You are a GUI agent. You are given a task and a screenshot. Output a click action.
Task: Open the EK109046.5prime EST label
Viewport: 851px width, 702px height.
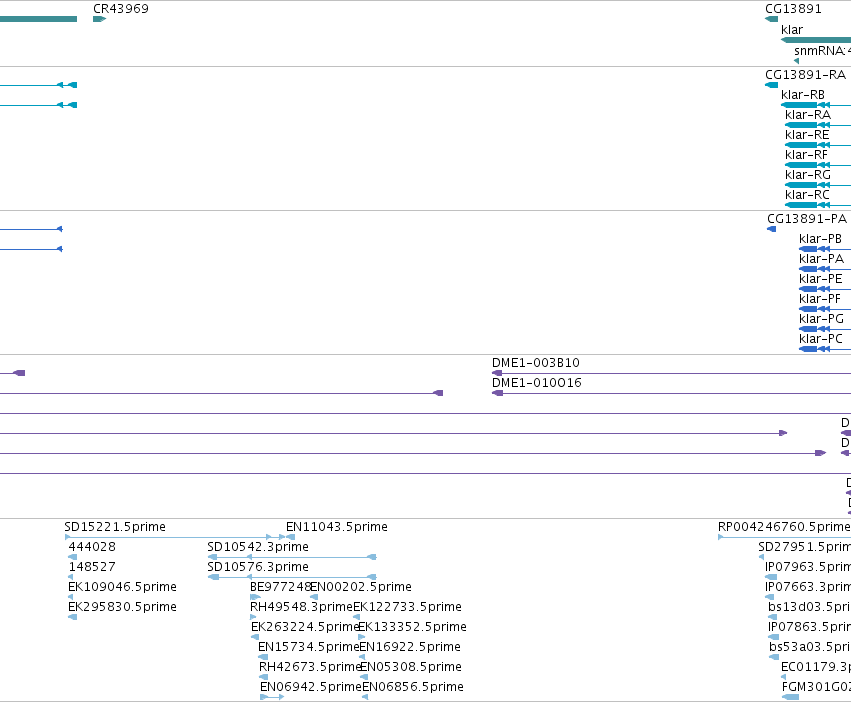122,587
